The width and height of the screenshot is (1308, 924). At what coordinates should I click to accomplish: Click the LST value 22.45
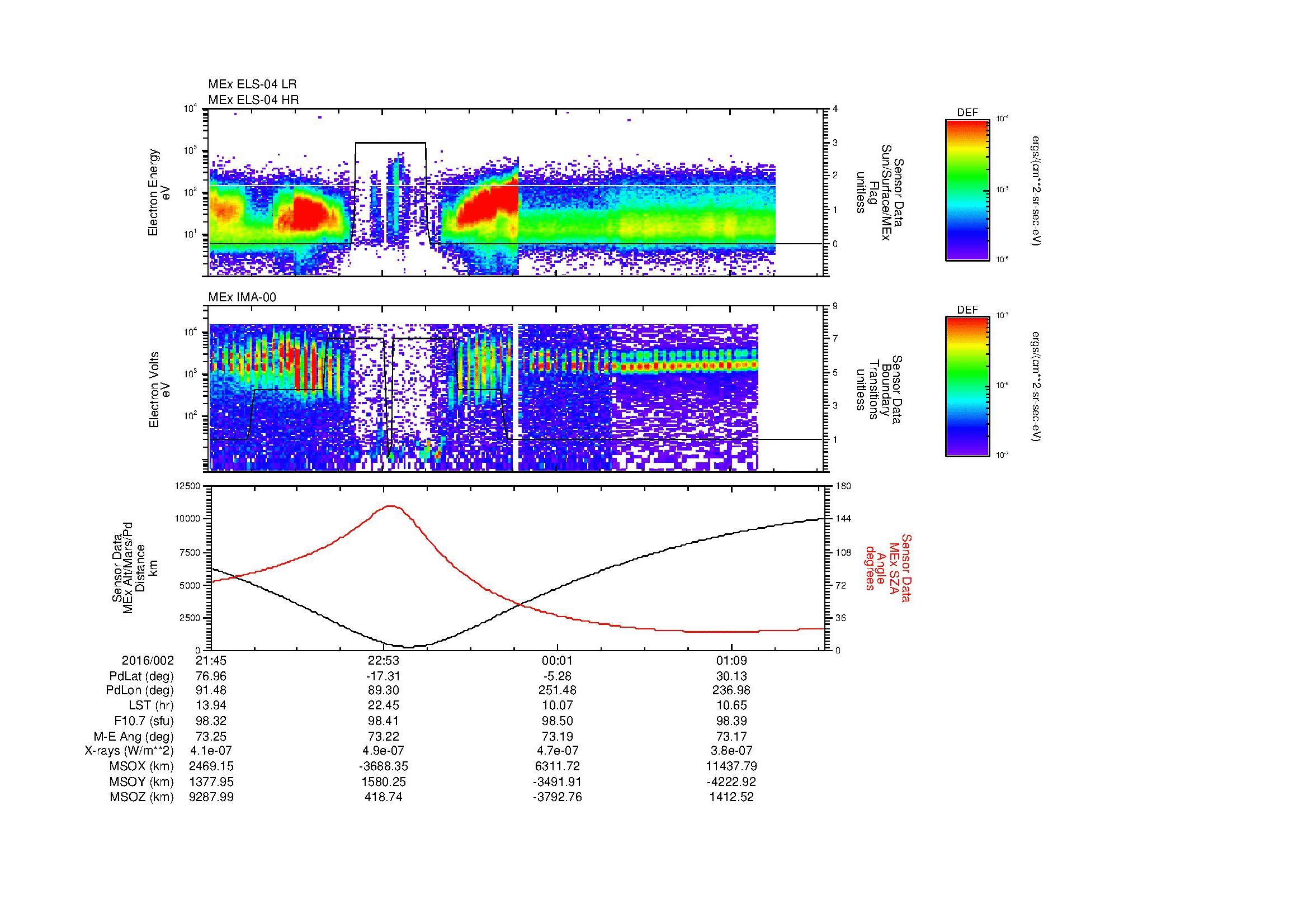click(x=384, y=706)
